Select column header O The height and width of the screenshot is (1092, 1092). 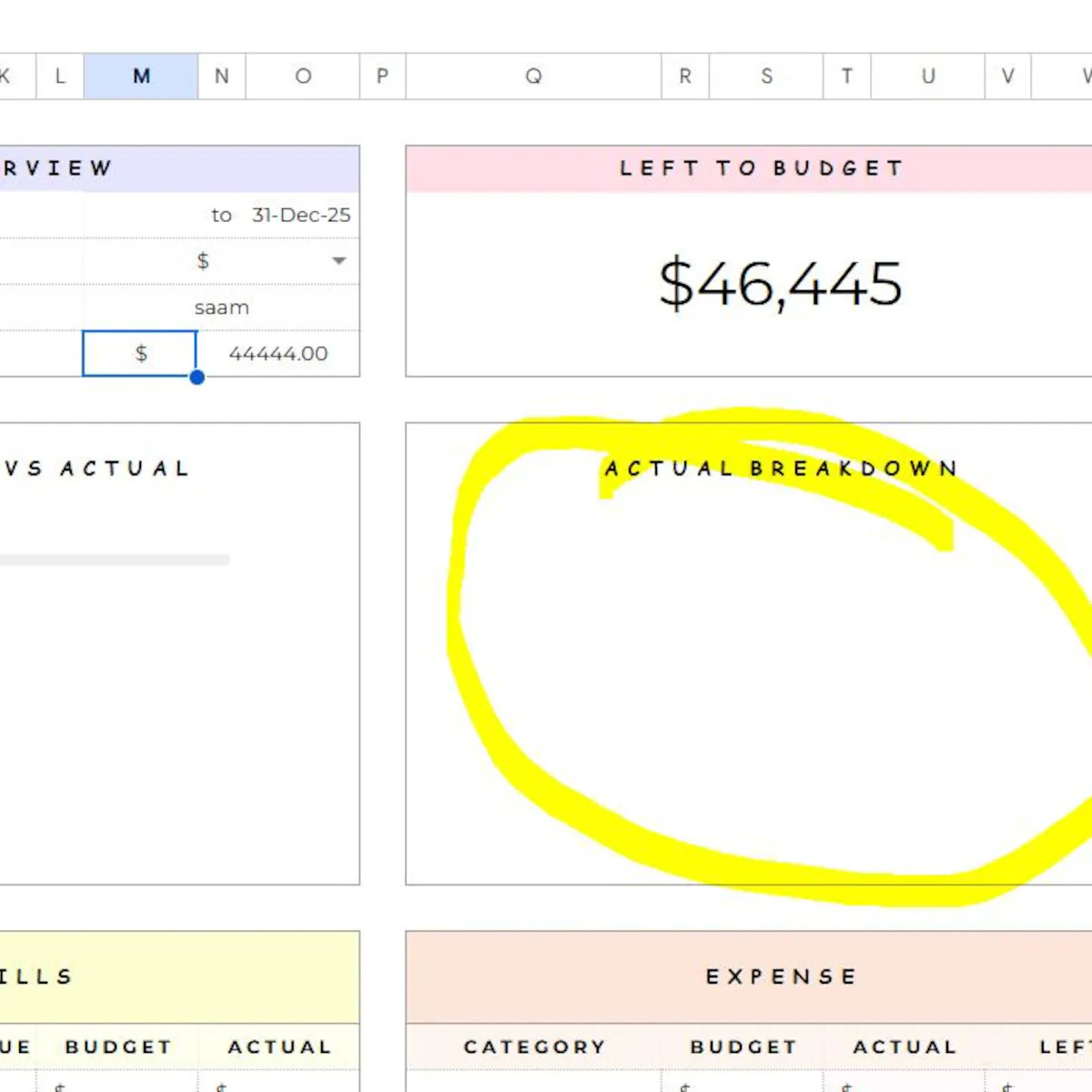coord(303,76)
